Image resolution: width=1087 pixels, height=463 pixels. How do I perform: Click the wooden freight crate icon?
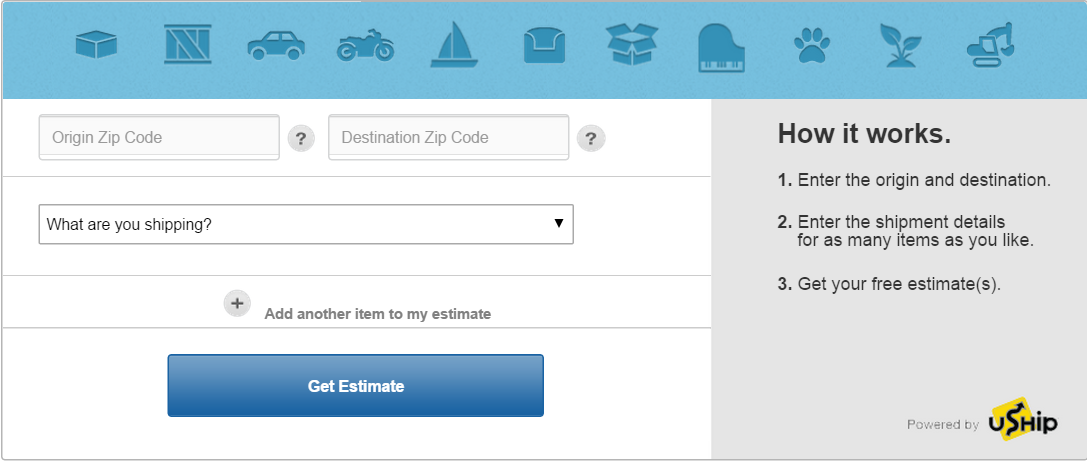[x=186, y=45]
